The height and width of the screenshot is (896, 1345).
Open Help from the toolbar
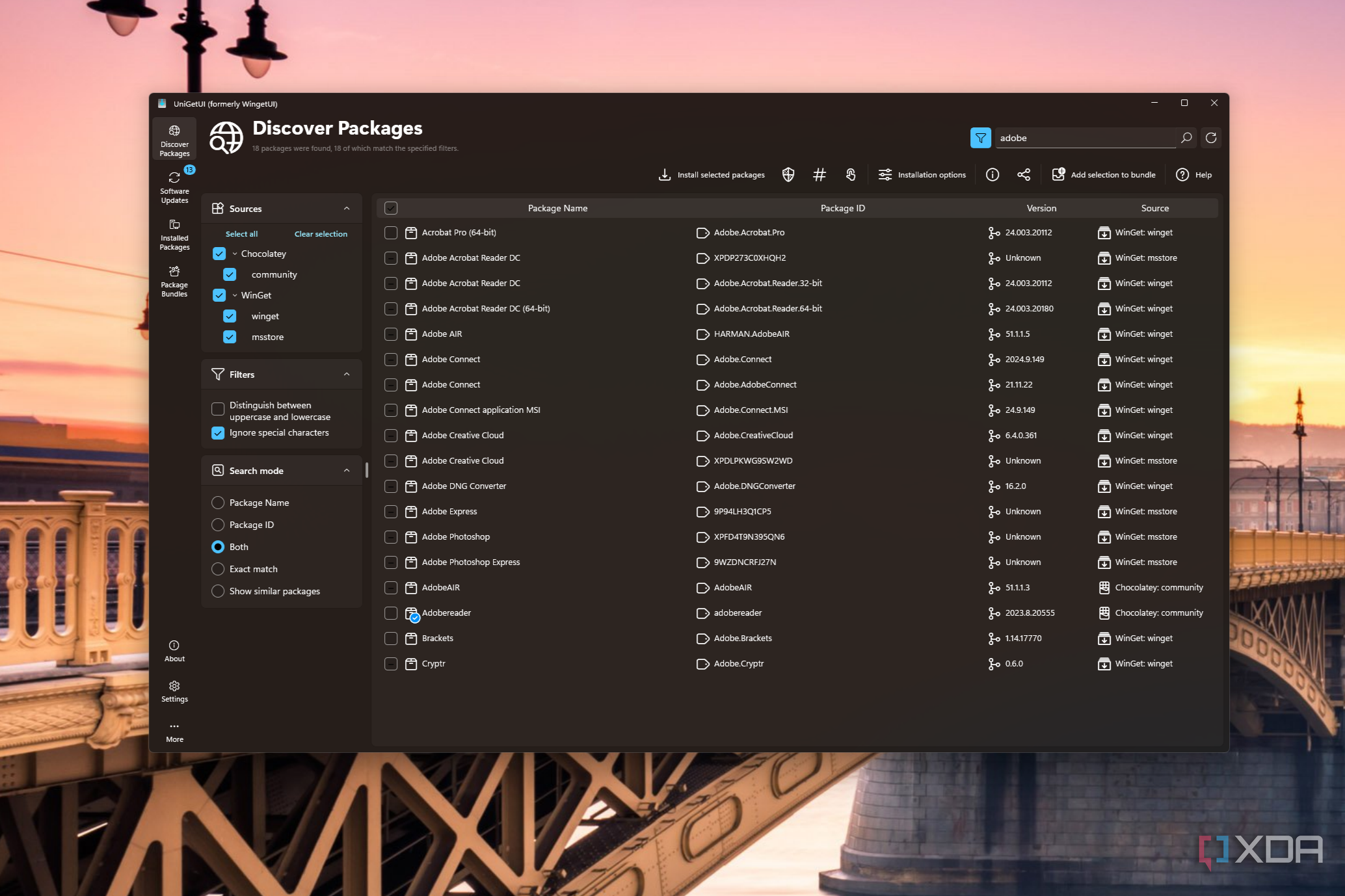[1194, 174]
